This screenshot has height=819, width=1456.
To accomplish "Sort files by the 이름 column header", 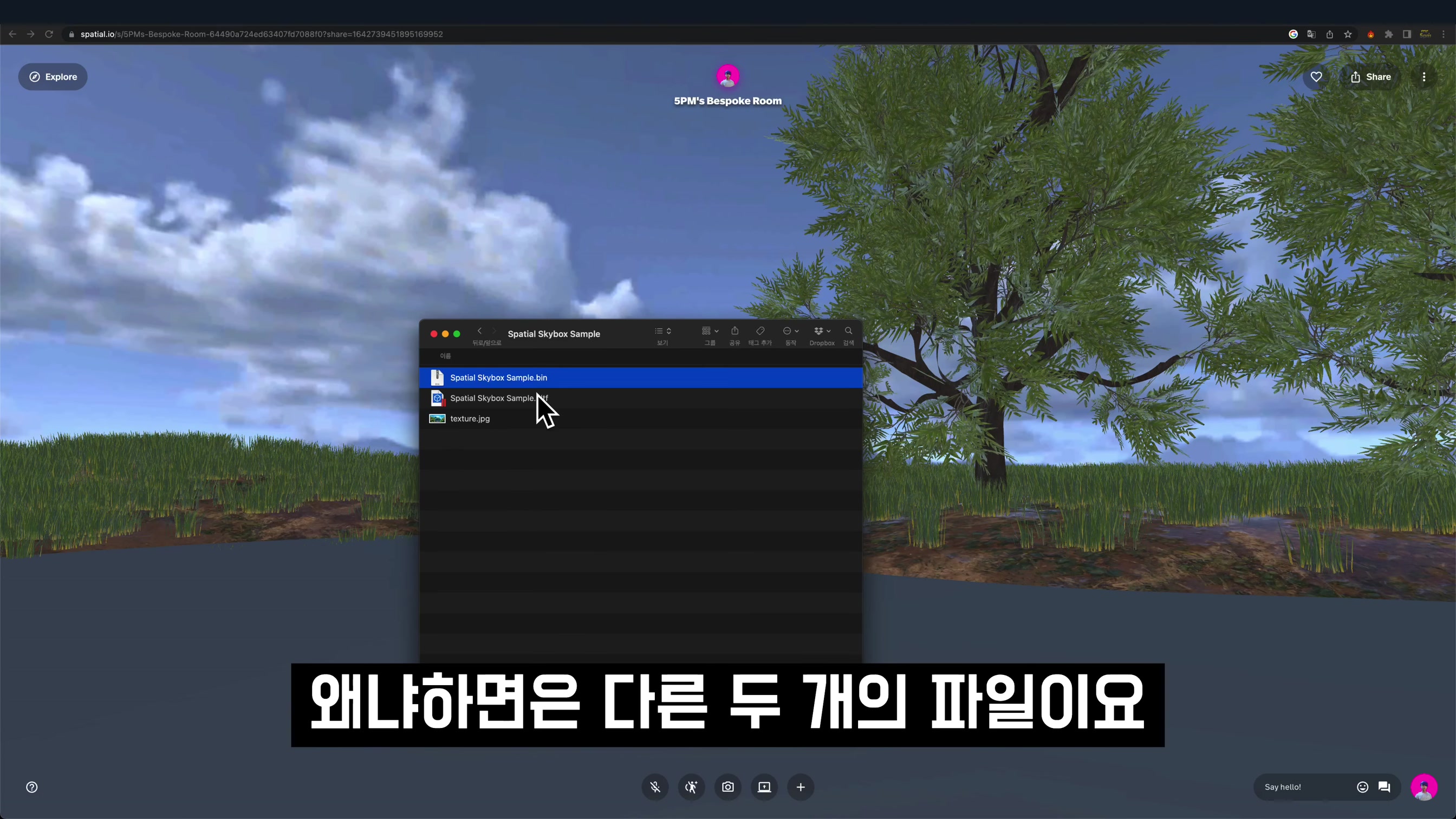I will click(445, 356).
